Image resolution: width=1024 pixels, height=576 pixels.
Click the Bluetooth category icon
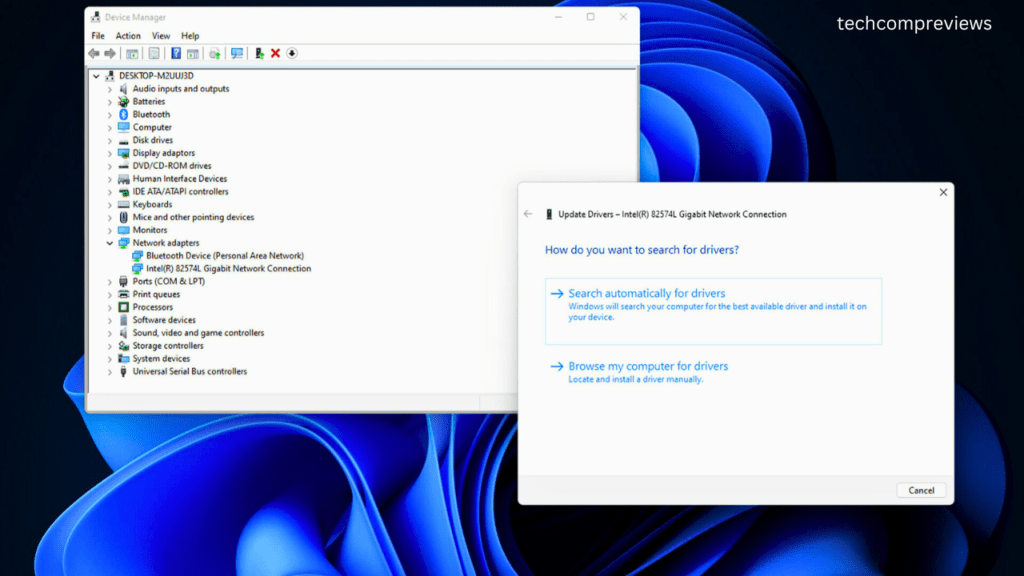(123, 114)
